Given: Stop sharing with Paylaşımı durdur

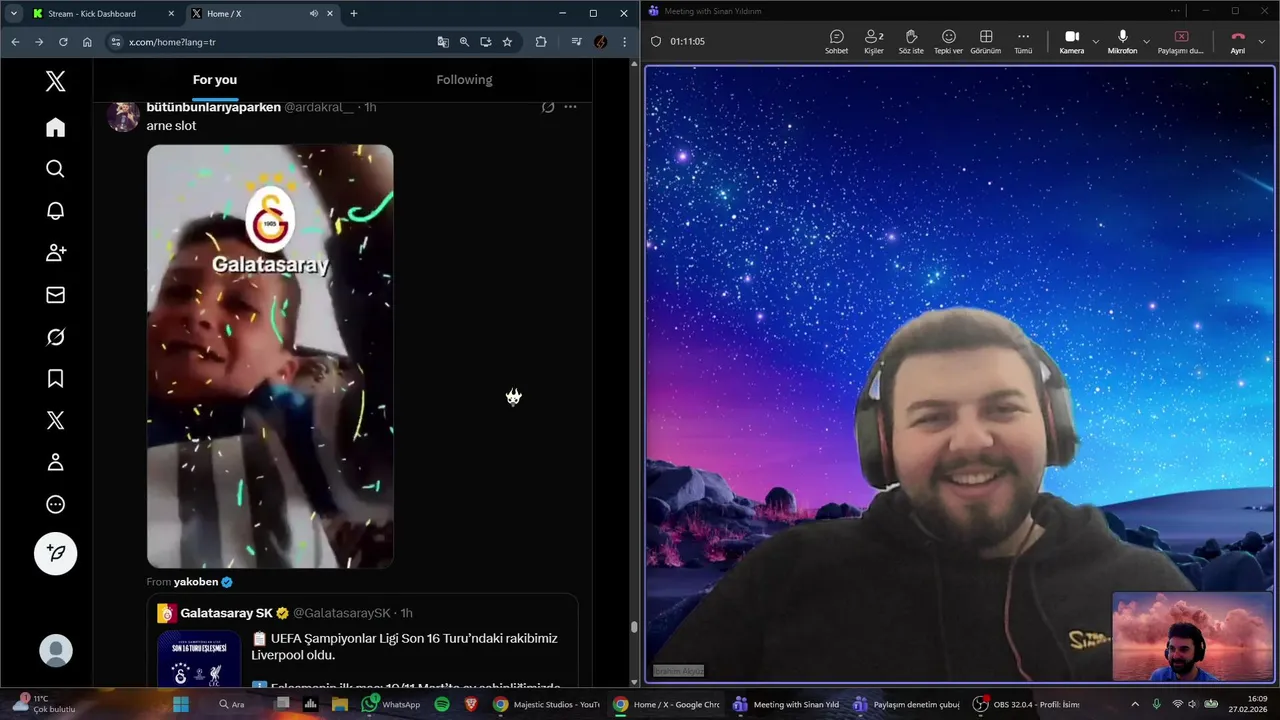Looking at the screenshot, I should [1181, 41].
